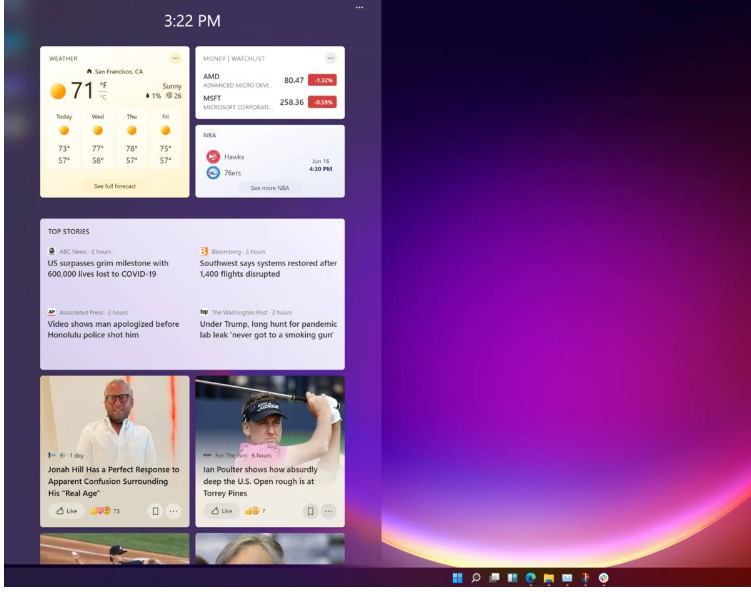This screenshot has width=751, height=601.
Task: Click the 76ers team logo
Action: (213, 173)
